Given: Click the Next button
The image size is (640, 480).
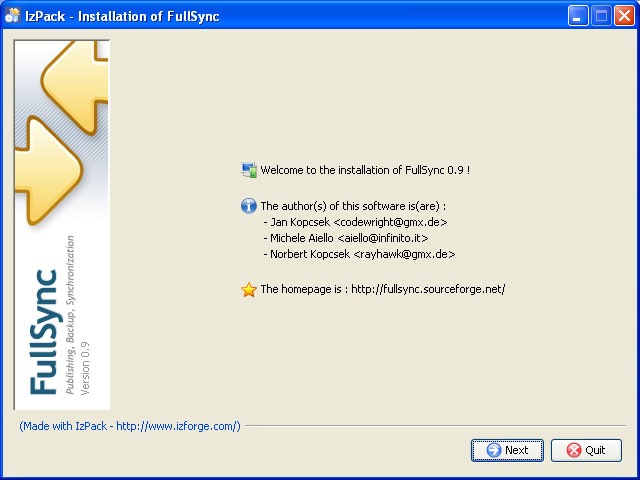Looking at the screenshot, I should tap(507, 450).
